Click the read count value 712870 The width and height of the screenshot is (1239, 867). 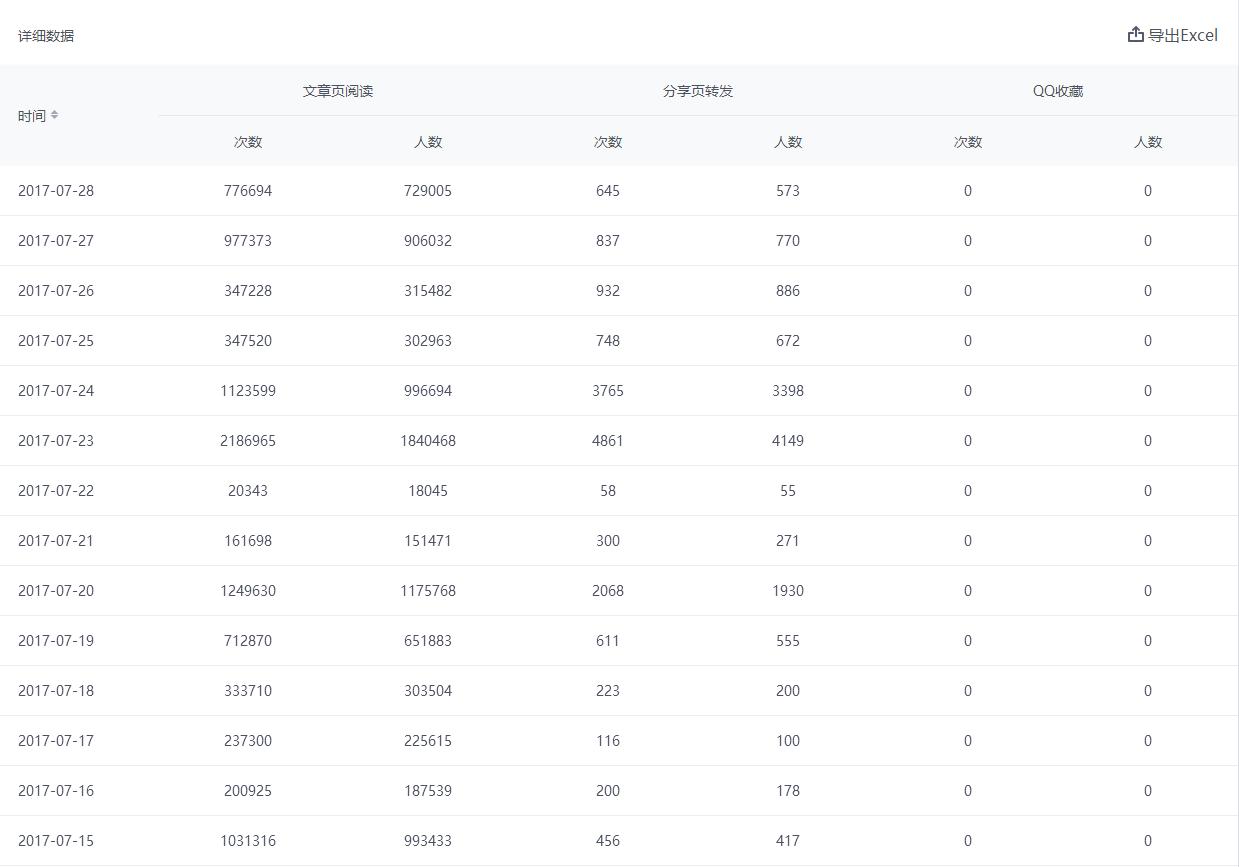(x=248, y=641)
